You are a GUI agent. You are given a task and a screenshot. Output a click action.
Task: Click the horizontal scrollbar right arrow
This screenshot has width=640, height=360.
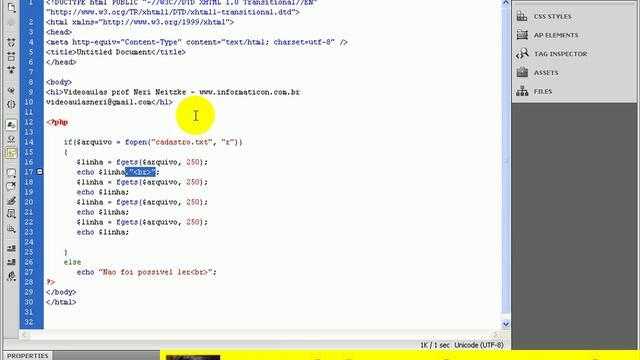(x=496, y=335)
